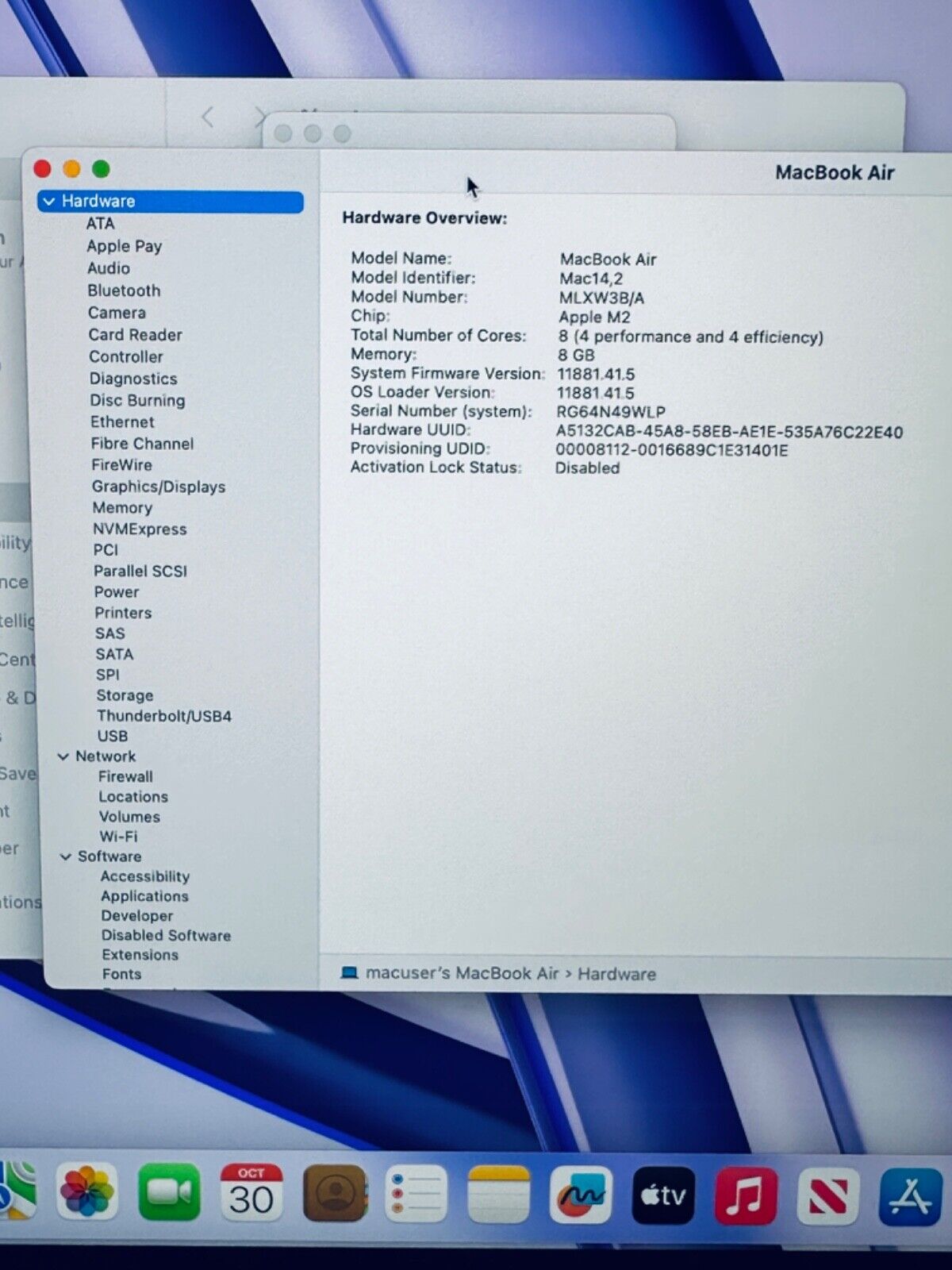This screenshot has width=952, height=1270.
Task: Select SAS in the sidebar
Action: [110, 633]
